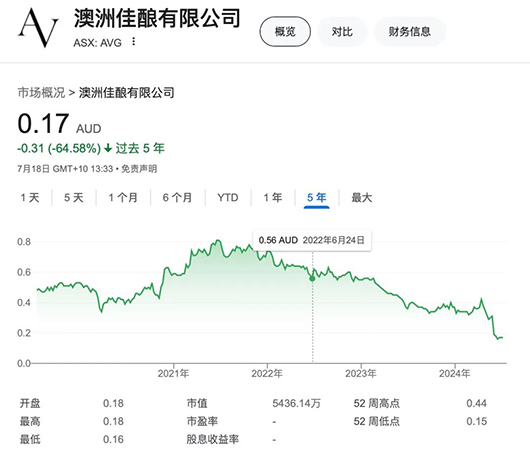Open the three-dot menu beside ASX: AVG
Image resolution: width=530 pixels, height=452 pixels.
click(134, 41)
